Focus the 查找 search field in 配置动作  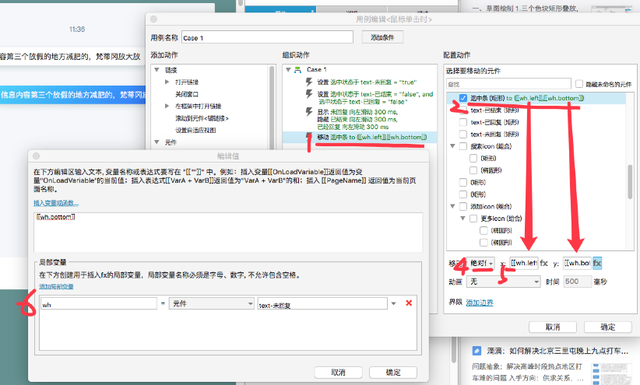[x=509, y=84]
